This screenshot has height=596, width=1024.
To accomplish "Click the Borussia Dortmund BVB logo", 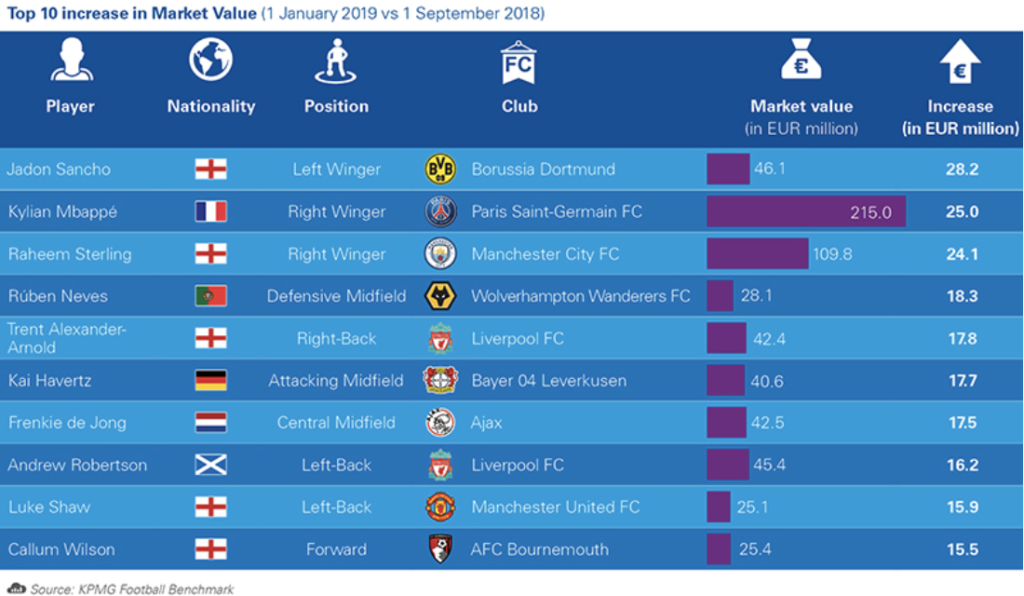I will pos(440,169).
